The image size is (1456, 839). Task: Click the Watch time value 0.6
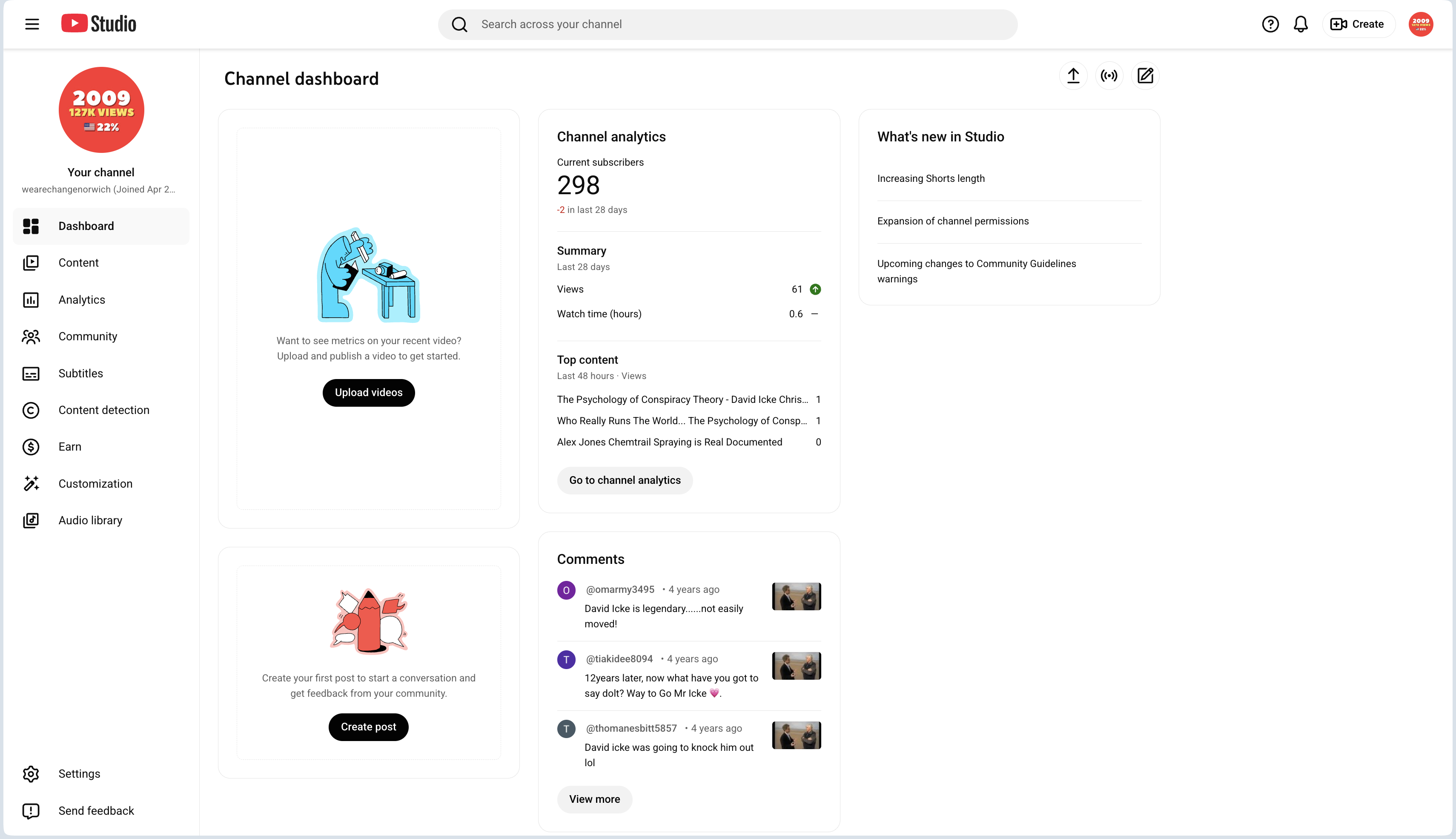(795, 314)
